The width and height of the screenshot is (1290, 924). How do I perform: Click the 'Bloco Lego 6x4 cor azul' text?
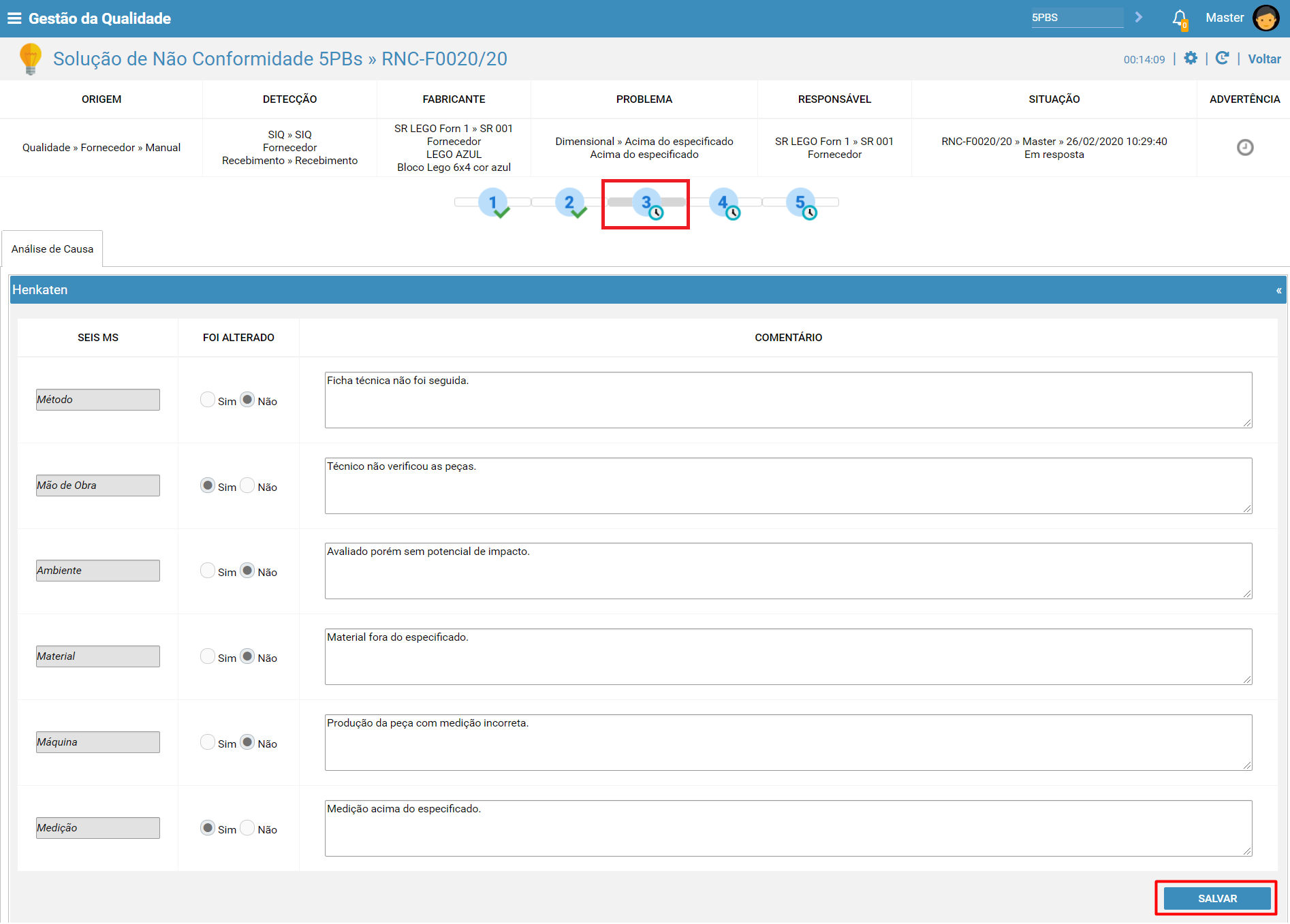454,168
